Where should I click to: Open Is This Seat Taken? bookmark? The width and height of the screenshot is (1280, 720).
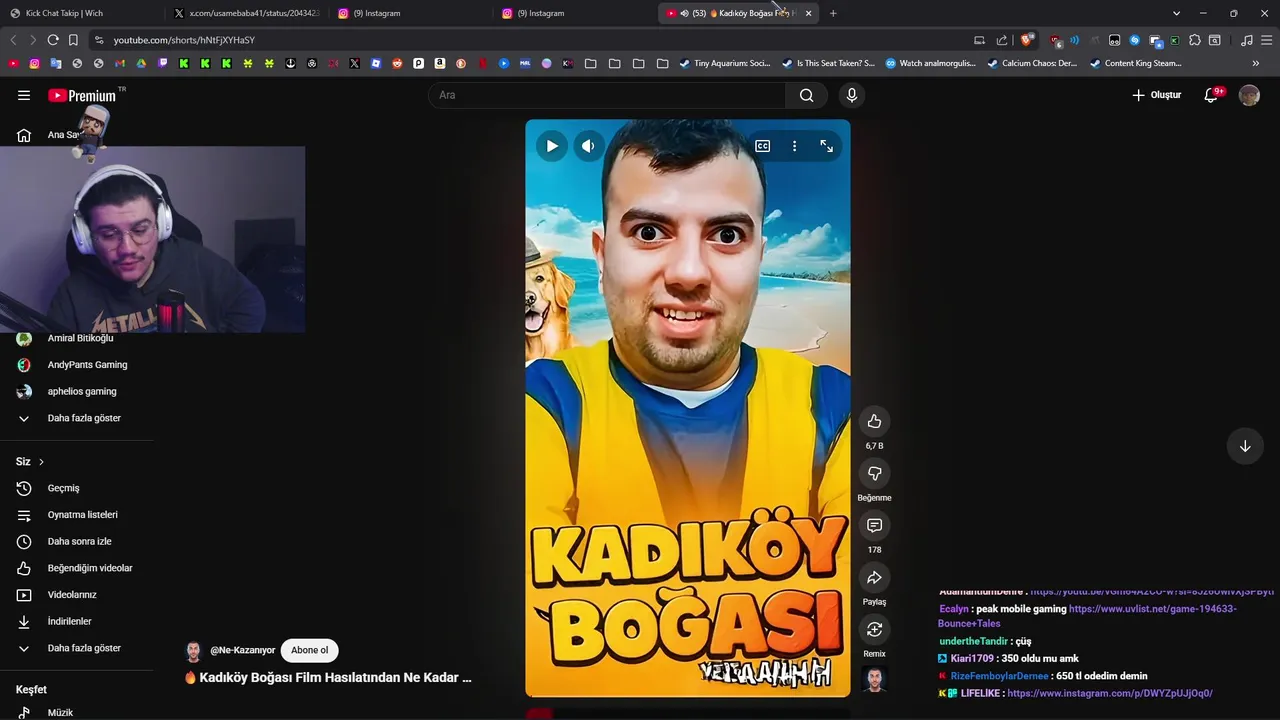coord(828,63)
